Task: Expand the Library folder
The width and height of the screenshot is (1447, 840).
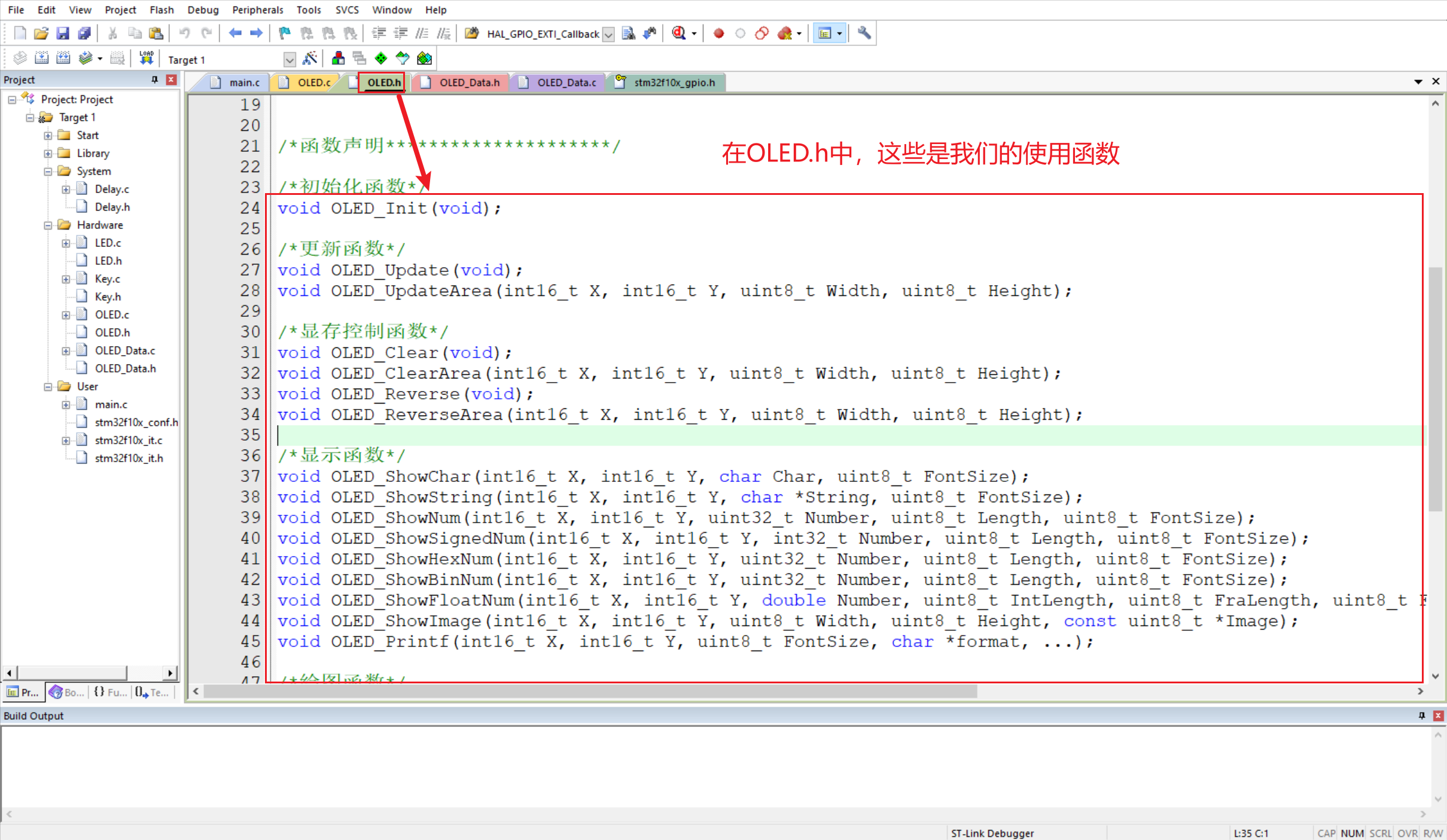Action: point(48,154)
